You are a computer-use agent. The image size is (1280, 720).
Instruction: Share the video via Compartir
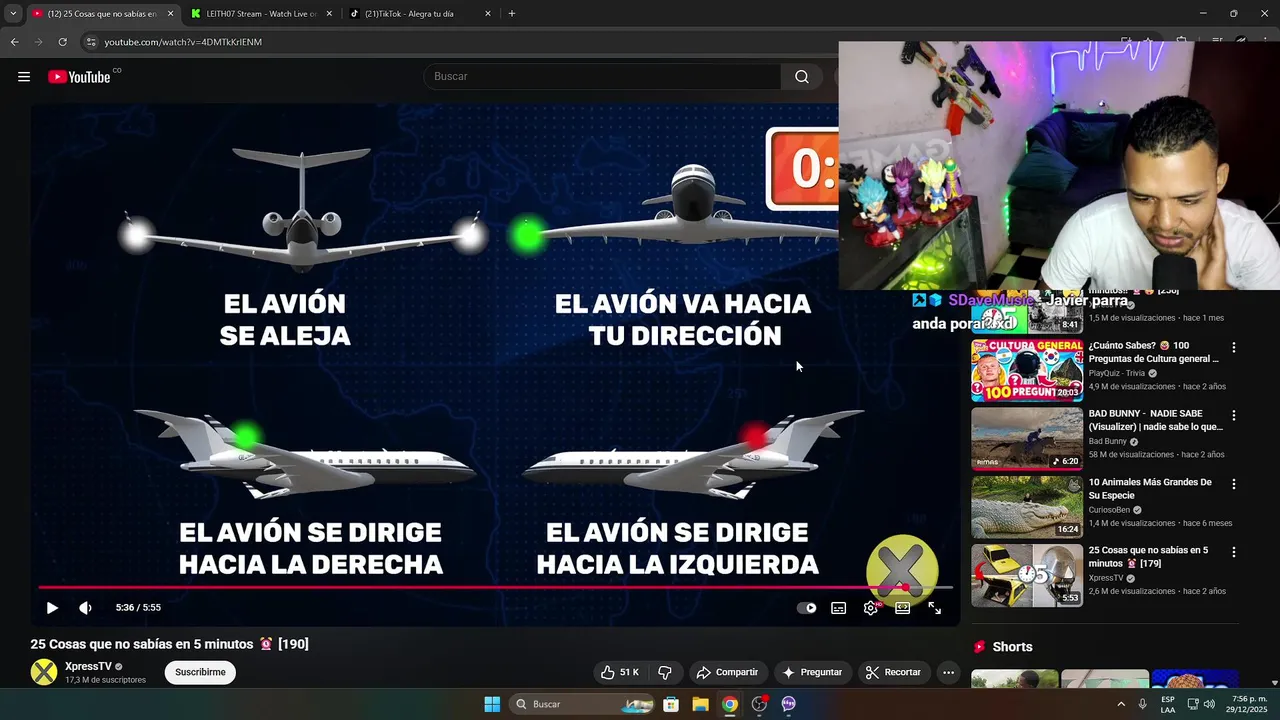[x=727, y=672]
